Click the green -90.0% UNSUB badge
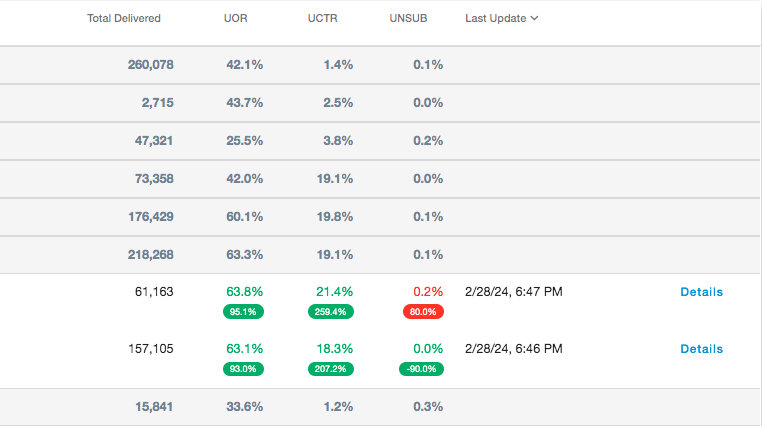This screenshot has height=426, width=762. [x=421, y=369]
